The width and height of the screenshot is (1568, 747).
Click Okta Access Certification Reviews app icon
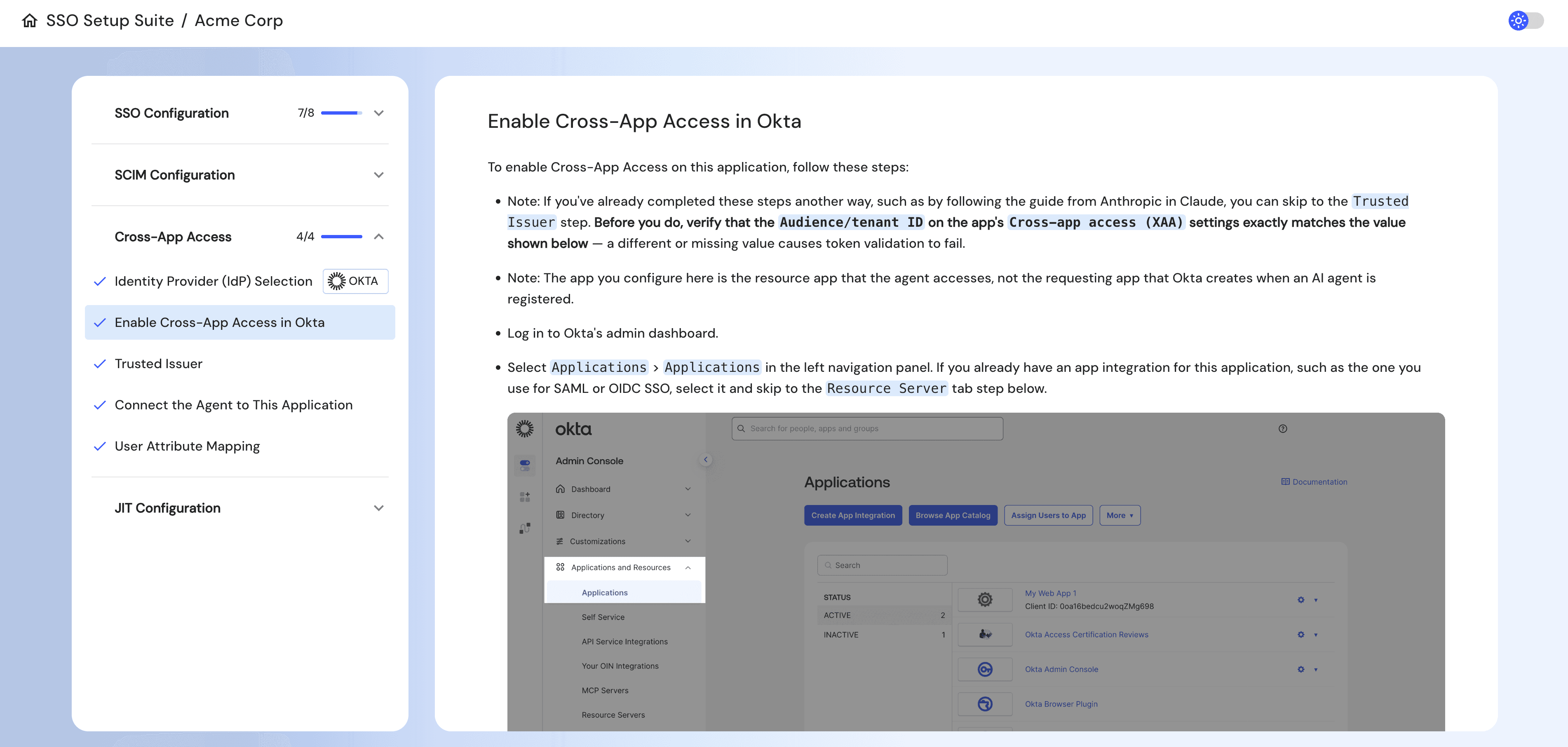[985, 634]
